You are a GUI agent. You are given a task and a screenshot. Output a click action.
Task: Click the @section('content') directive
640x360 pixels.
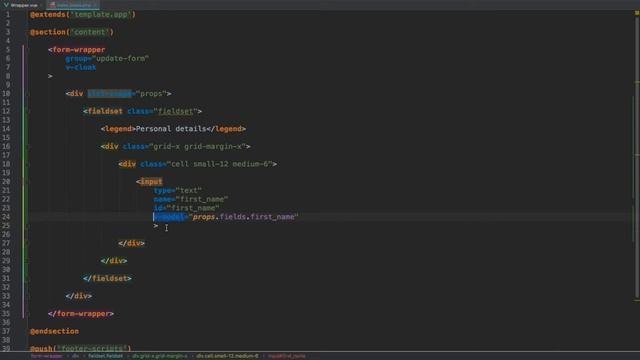pyautogui.click(x=72, y=32)
